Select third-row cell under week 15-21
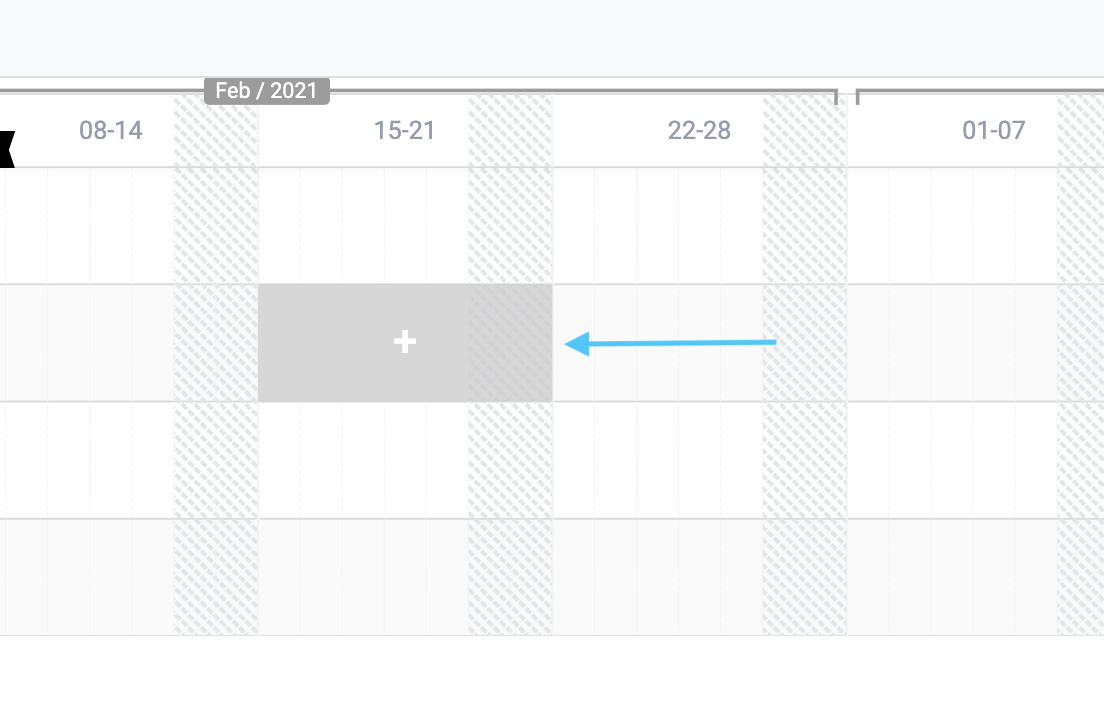Screen dimensions: 1104x712 (406, 461)
